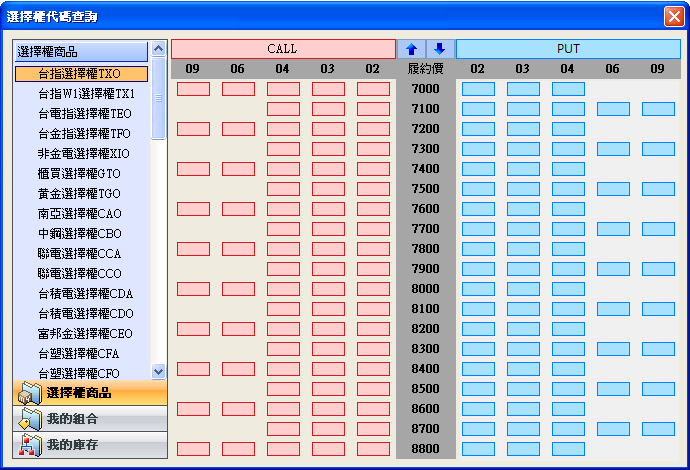Choose 台積電選擇權CDA from the list
The width and height of the screenshot is (690, 470).
(85, 294)
